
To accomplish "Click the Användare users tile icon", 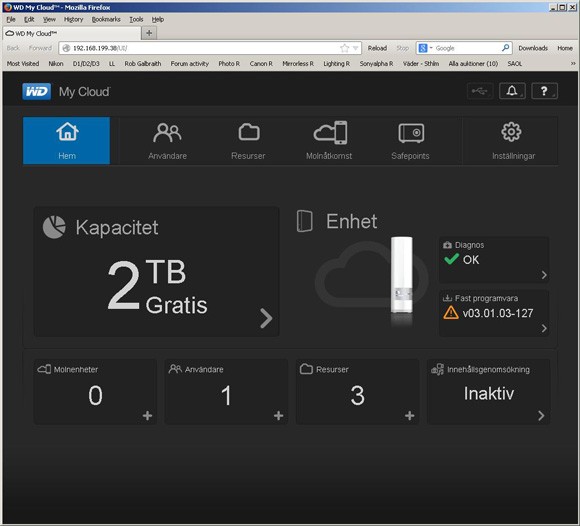I will coord(175,369).
